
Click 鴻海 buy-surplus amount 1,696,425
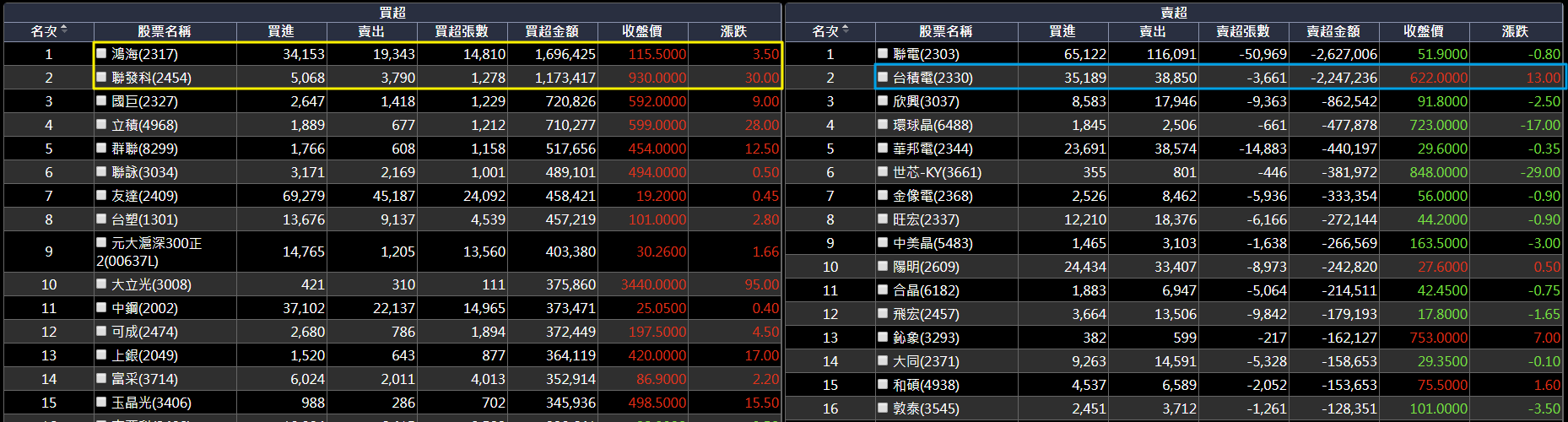click(x=565, y=54)
